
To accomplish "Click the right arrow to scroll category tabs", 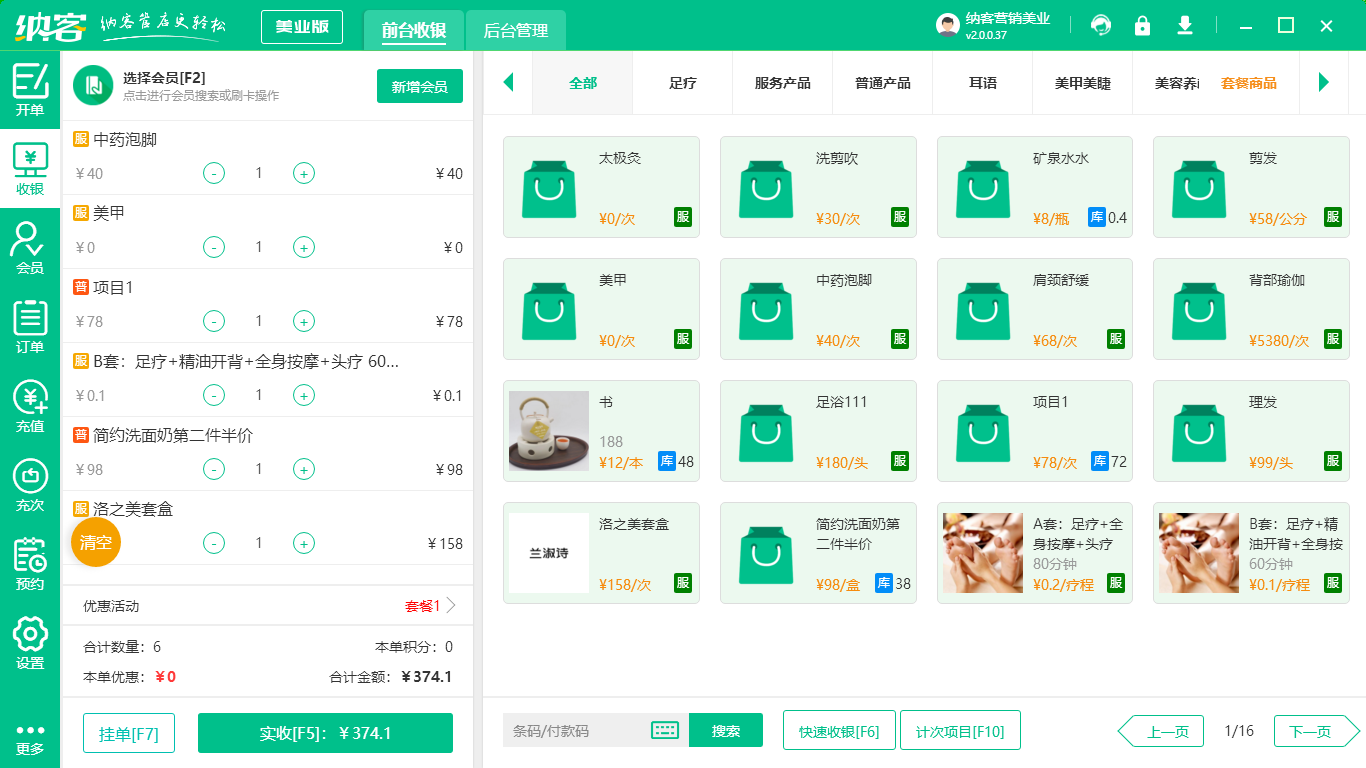I will [x=1325, y=84].
